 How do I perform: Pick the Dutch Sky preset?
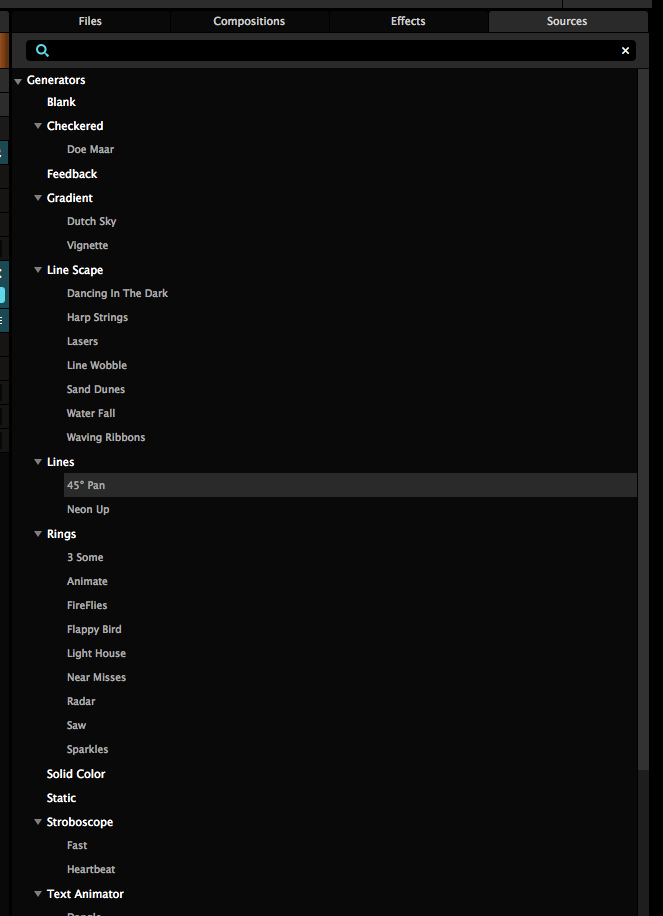(92, 221)
